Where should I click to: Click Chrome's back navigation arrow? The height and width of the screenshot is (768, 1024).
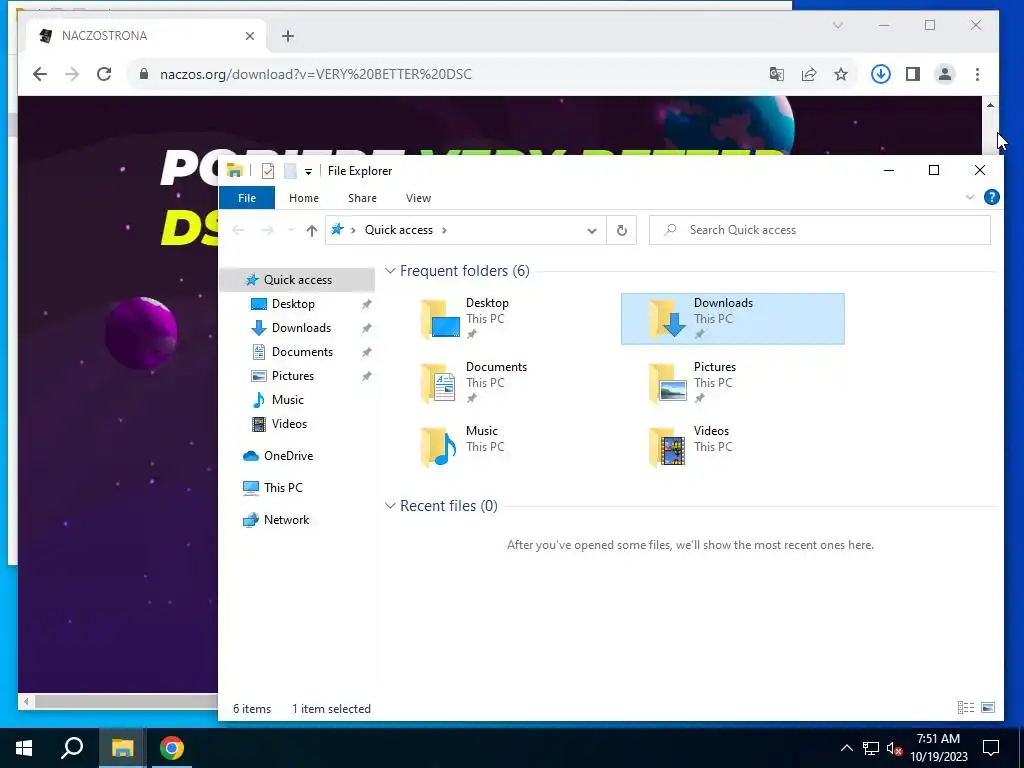tap(40, 74)
